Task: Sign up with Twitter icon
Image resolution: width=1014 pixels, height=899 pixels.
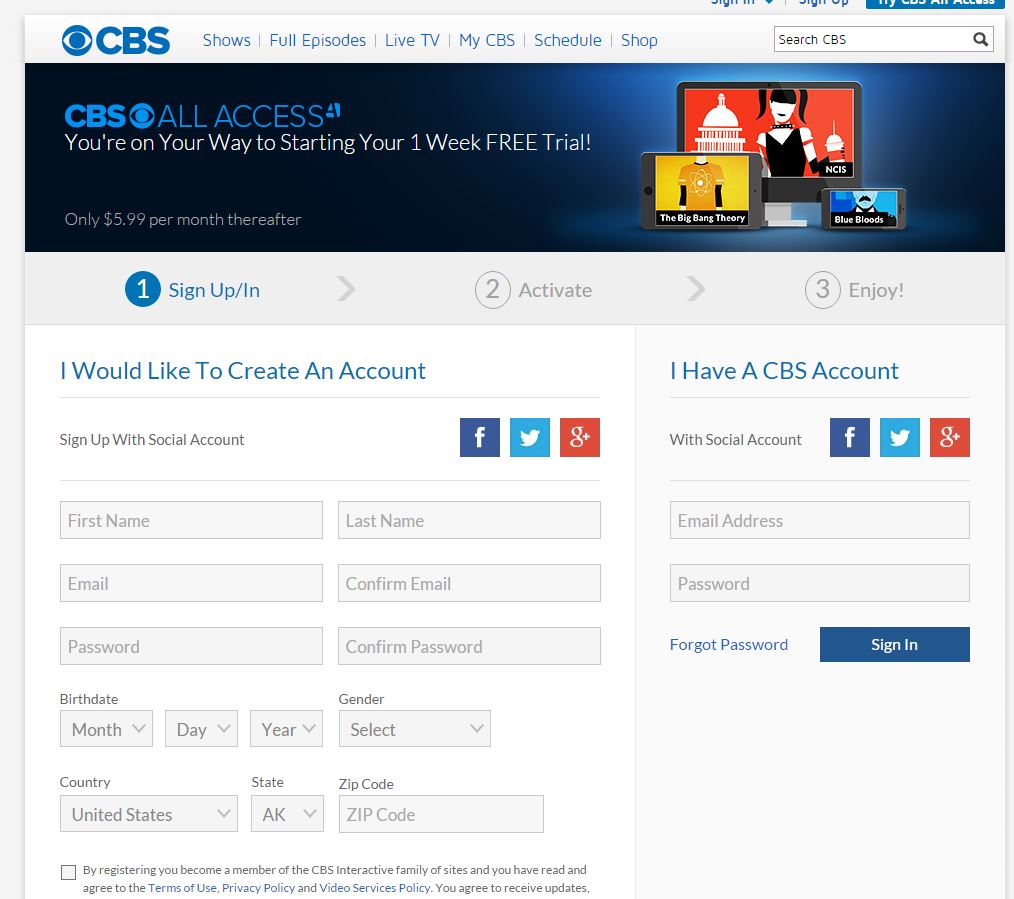Action: (x=530, y=437)
